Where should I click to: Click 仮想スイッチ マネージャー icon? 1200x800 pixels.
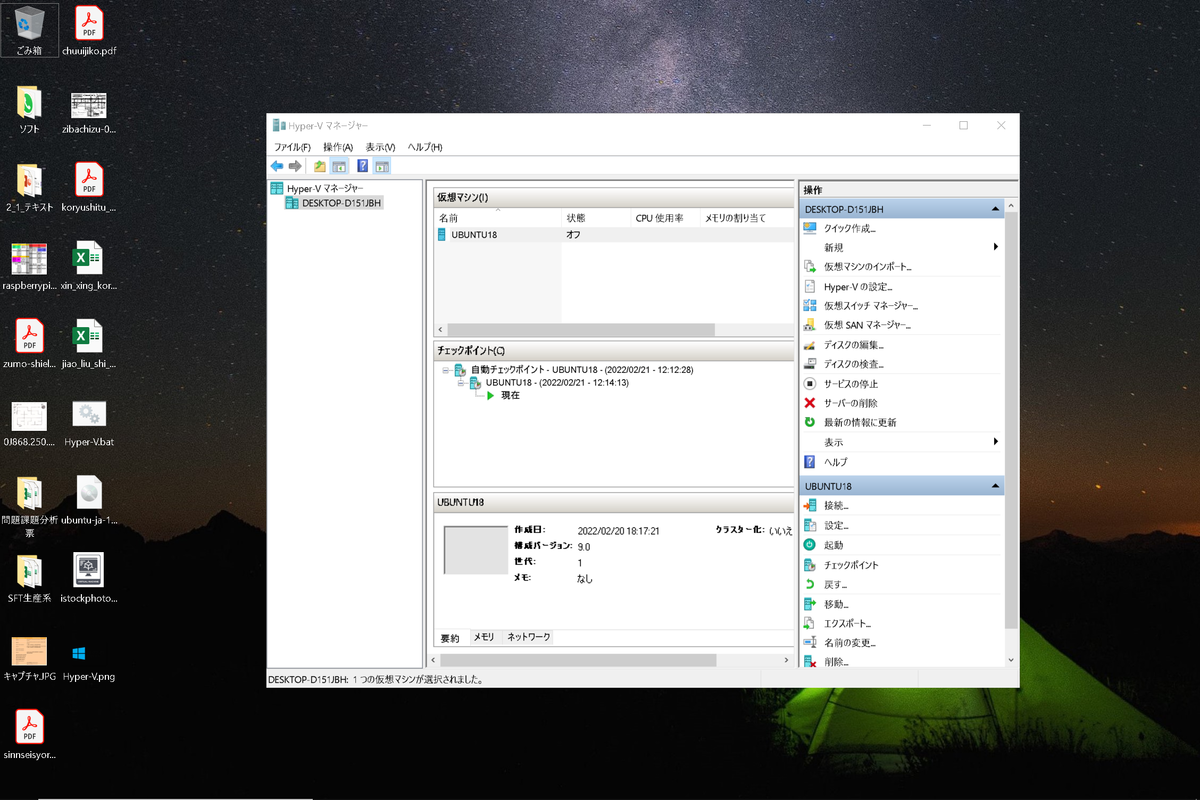[x=810, y=305]
